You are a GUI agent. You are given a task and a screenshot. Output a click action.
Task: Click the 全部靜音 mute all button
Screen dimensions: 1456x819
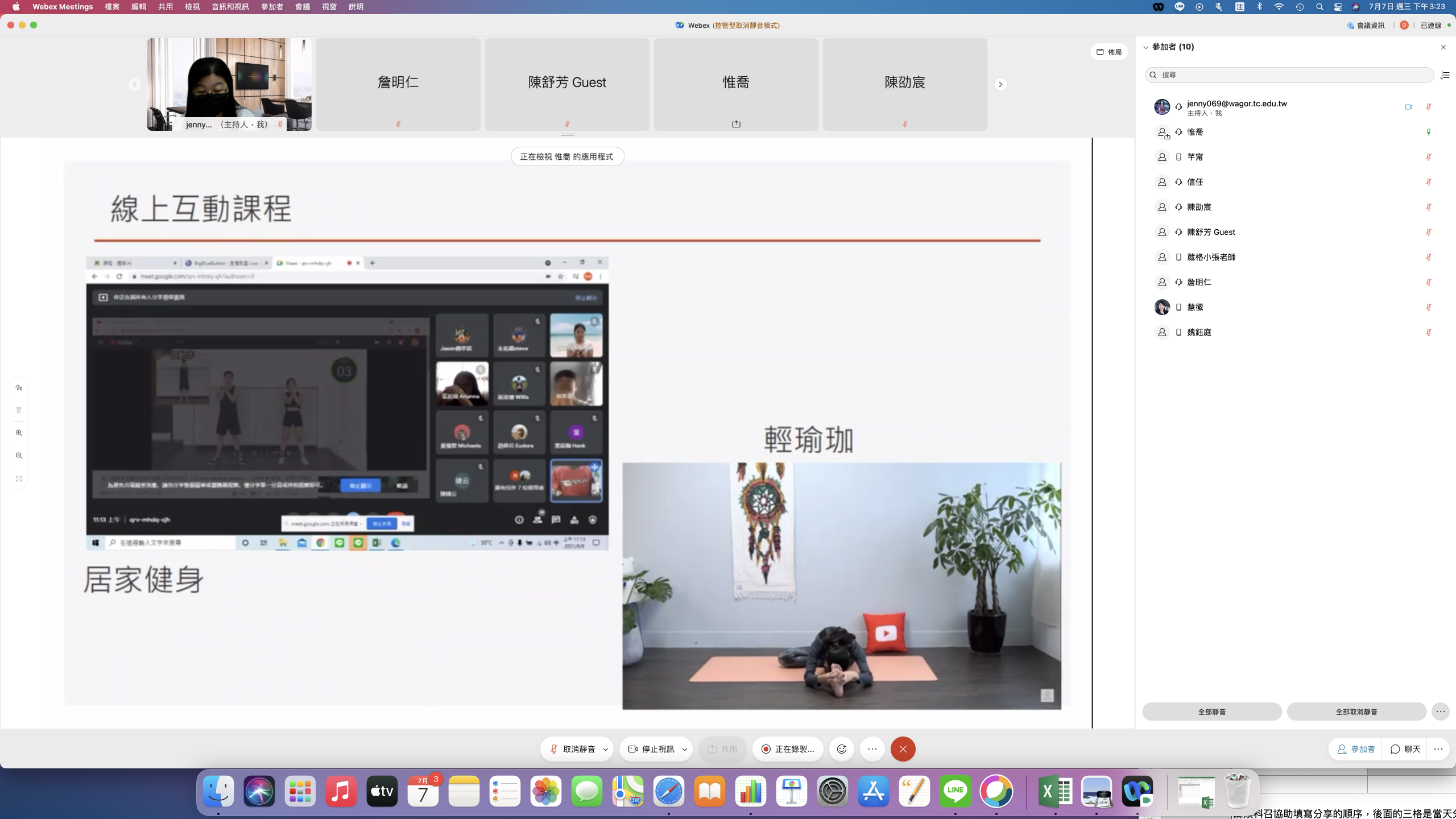1211,712
